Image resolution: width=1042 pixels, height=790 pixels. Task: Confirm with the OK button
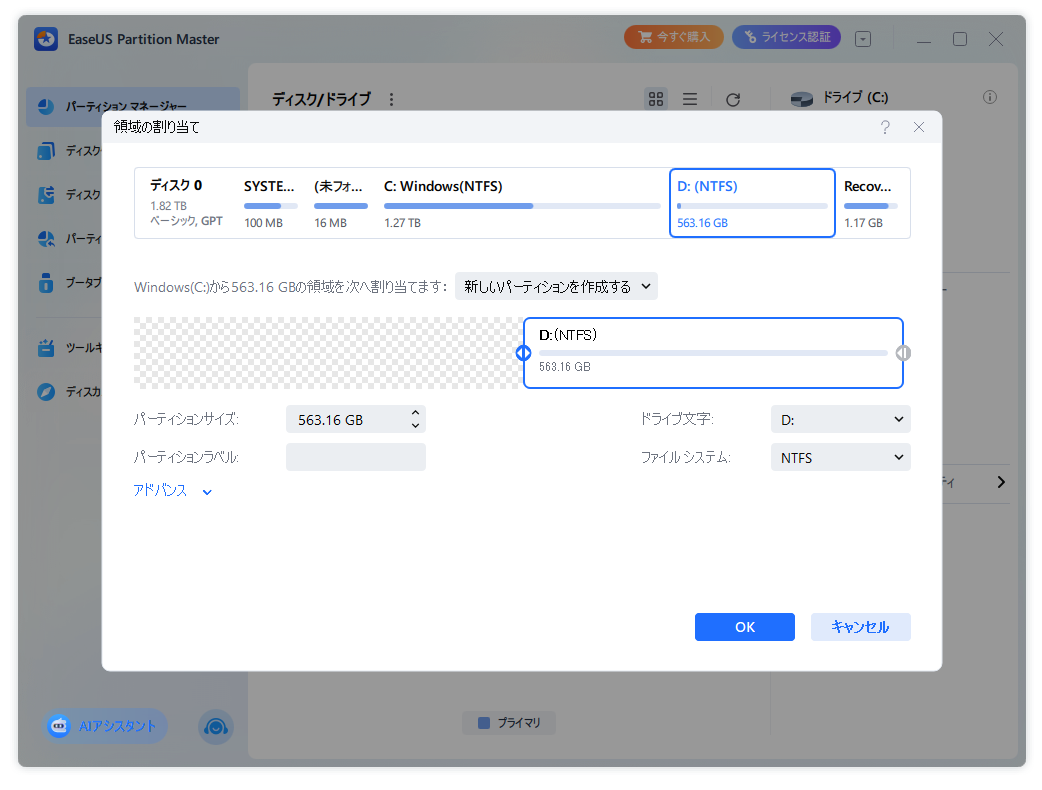745,627
